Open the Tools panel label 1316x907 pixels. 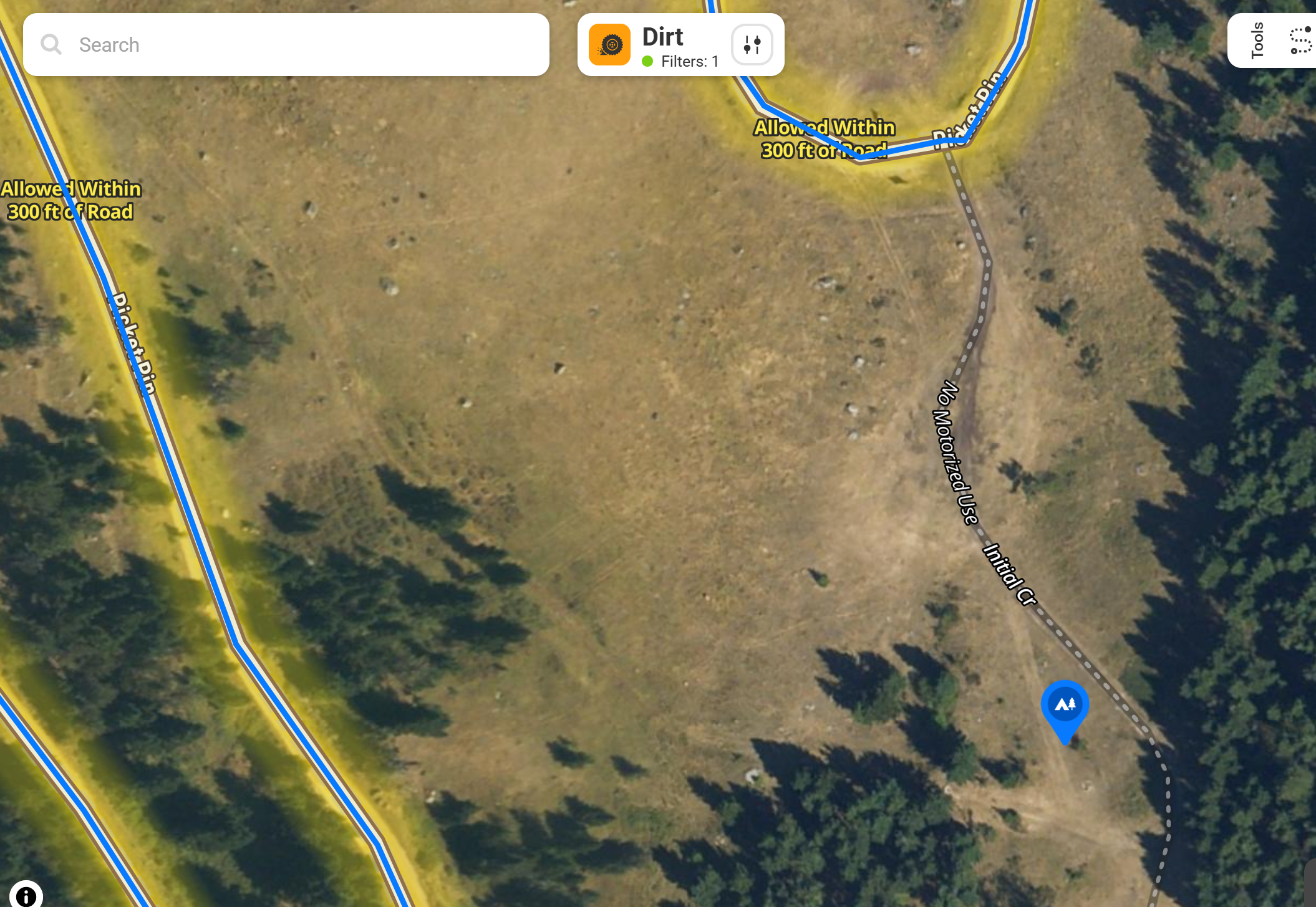click(x=1257, y=41)
